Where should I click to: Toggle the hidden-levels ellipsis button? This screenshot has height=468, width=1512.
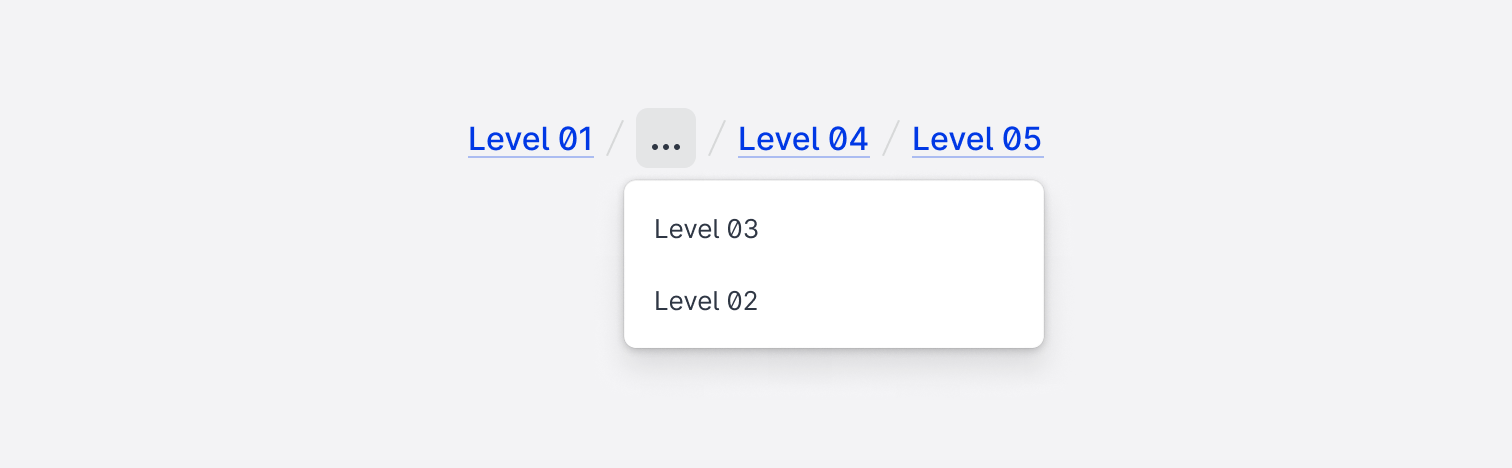click(665, 138)
